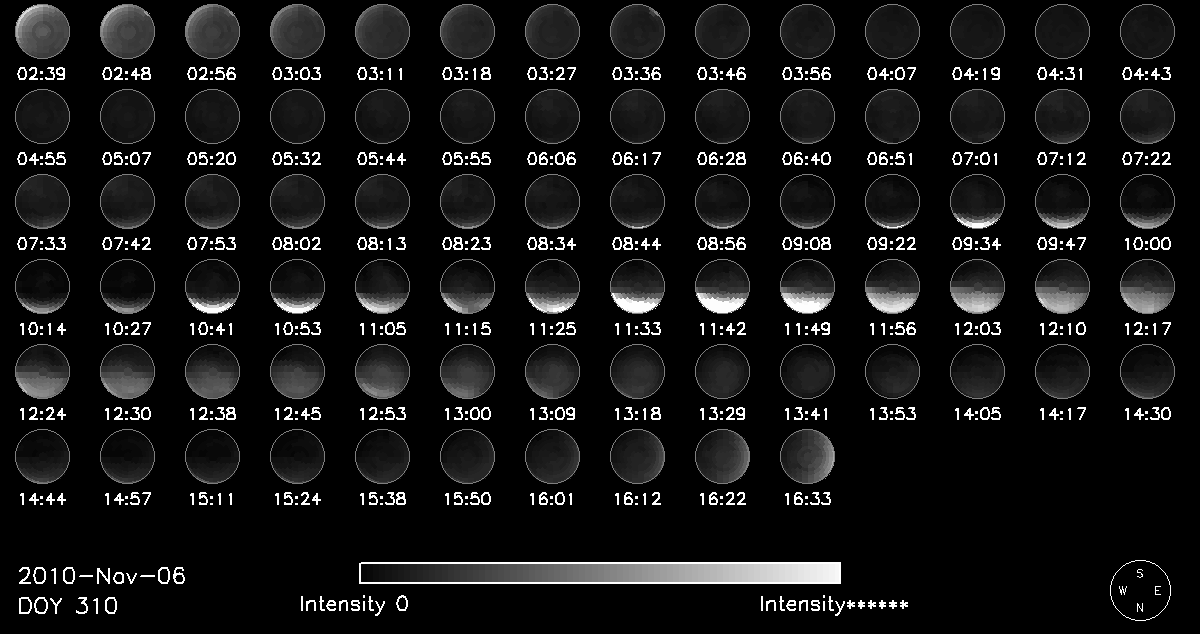Select the 13:00 disk thumbnail
The image size is (1200, 634).
[x=467, y=372]
